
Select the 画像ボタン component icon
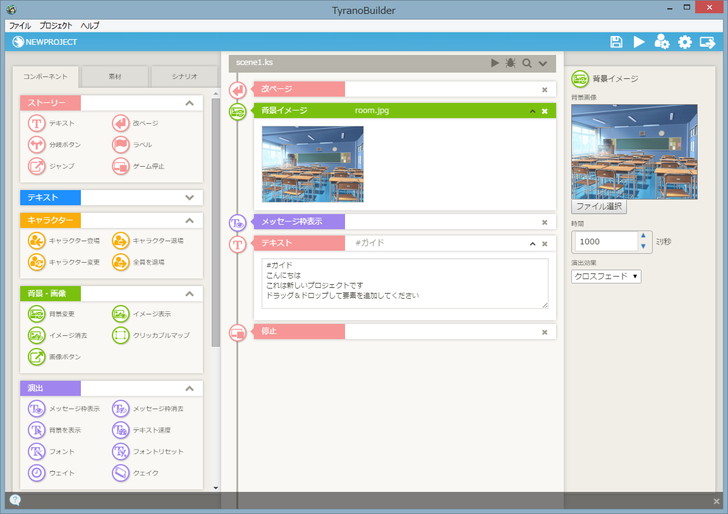(x=36, y=357)
